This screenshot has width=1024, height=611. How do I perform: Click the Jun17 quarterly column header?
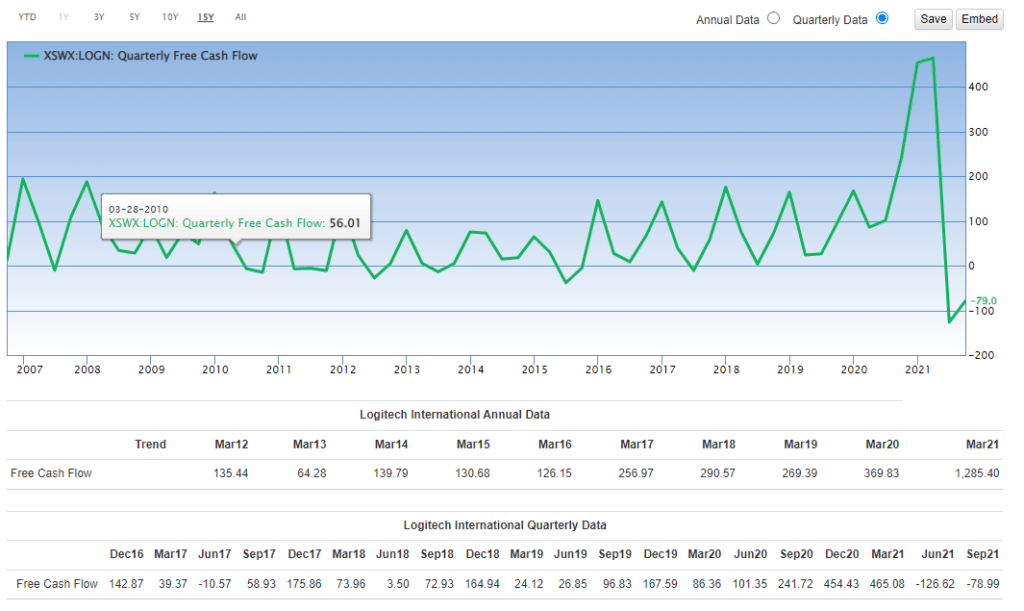pyautogui.click(x=214, y=554)
